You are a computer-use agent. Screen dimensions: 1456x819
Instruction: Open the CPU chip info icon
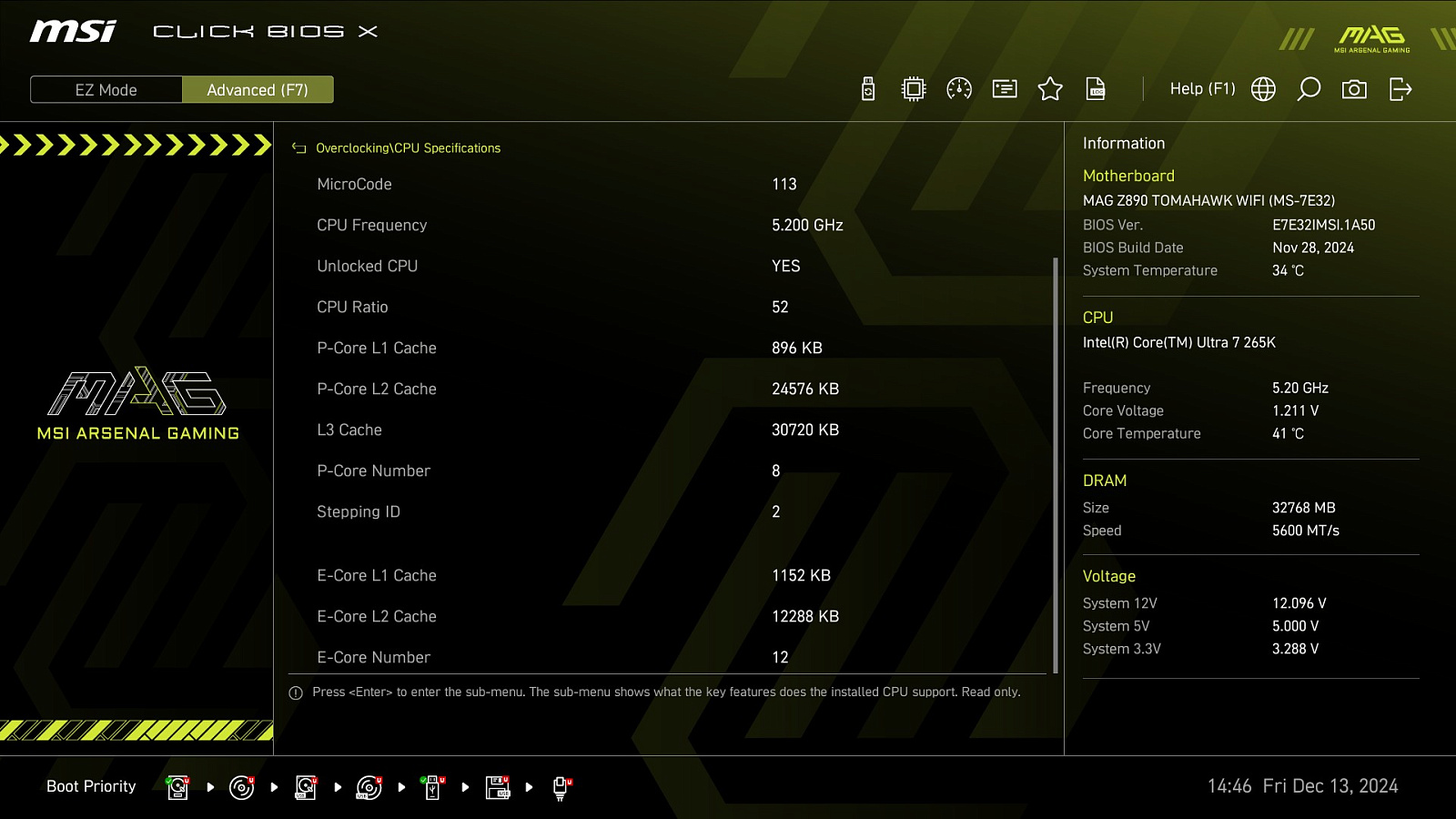point(914,89)
